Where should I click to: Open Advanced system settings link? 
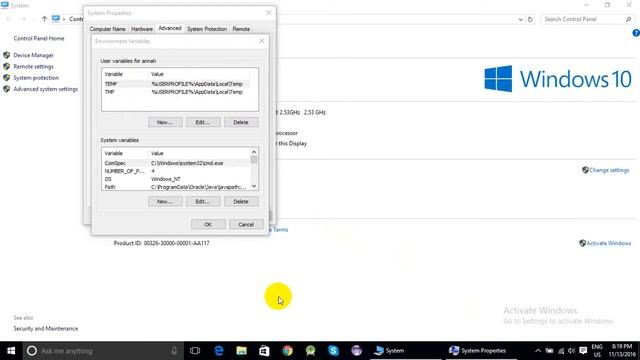45,89
